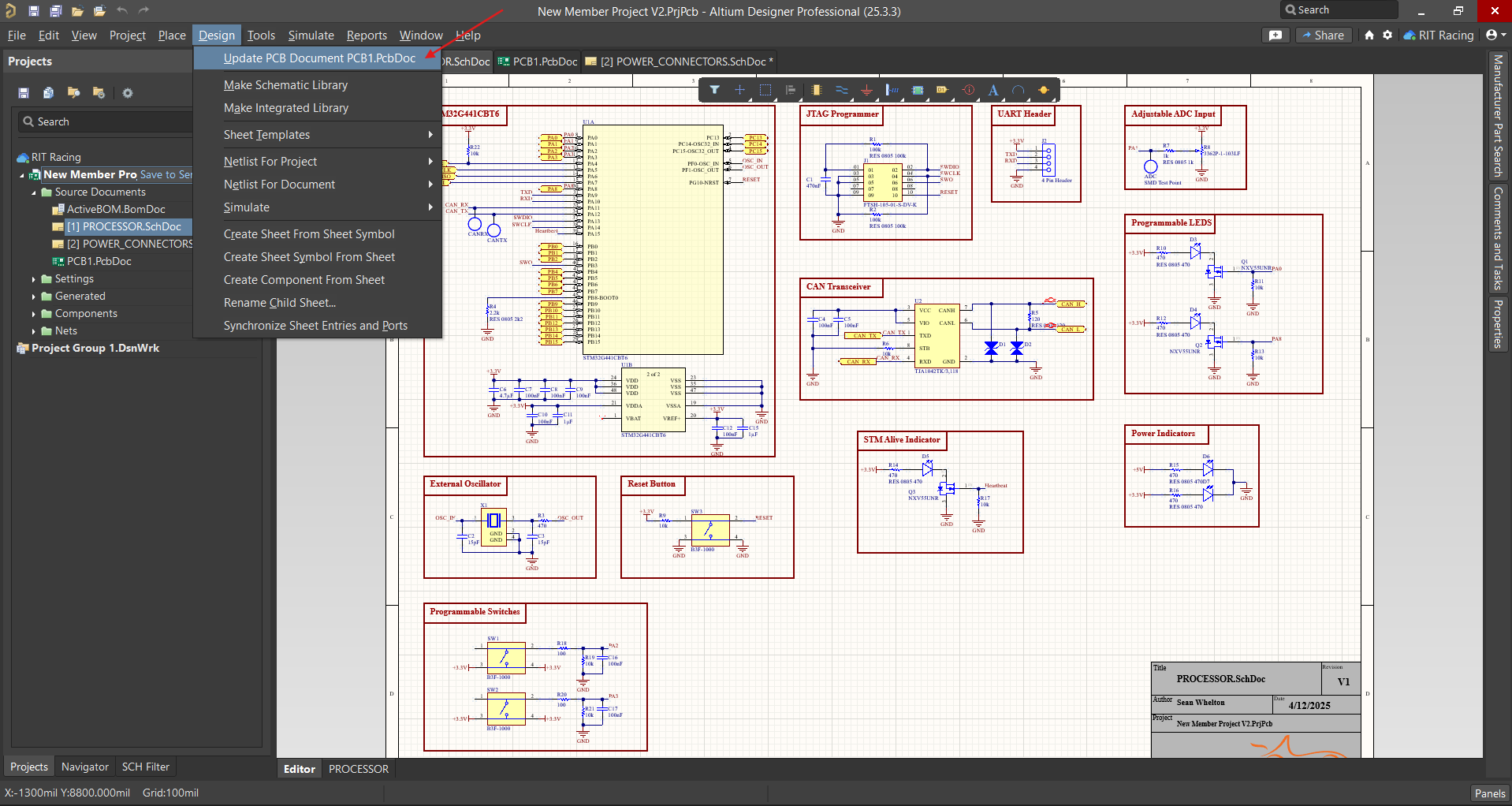1512x806 pixels.
Task: Open a document with the title bar folder icon
Action: (77, 11)
